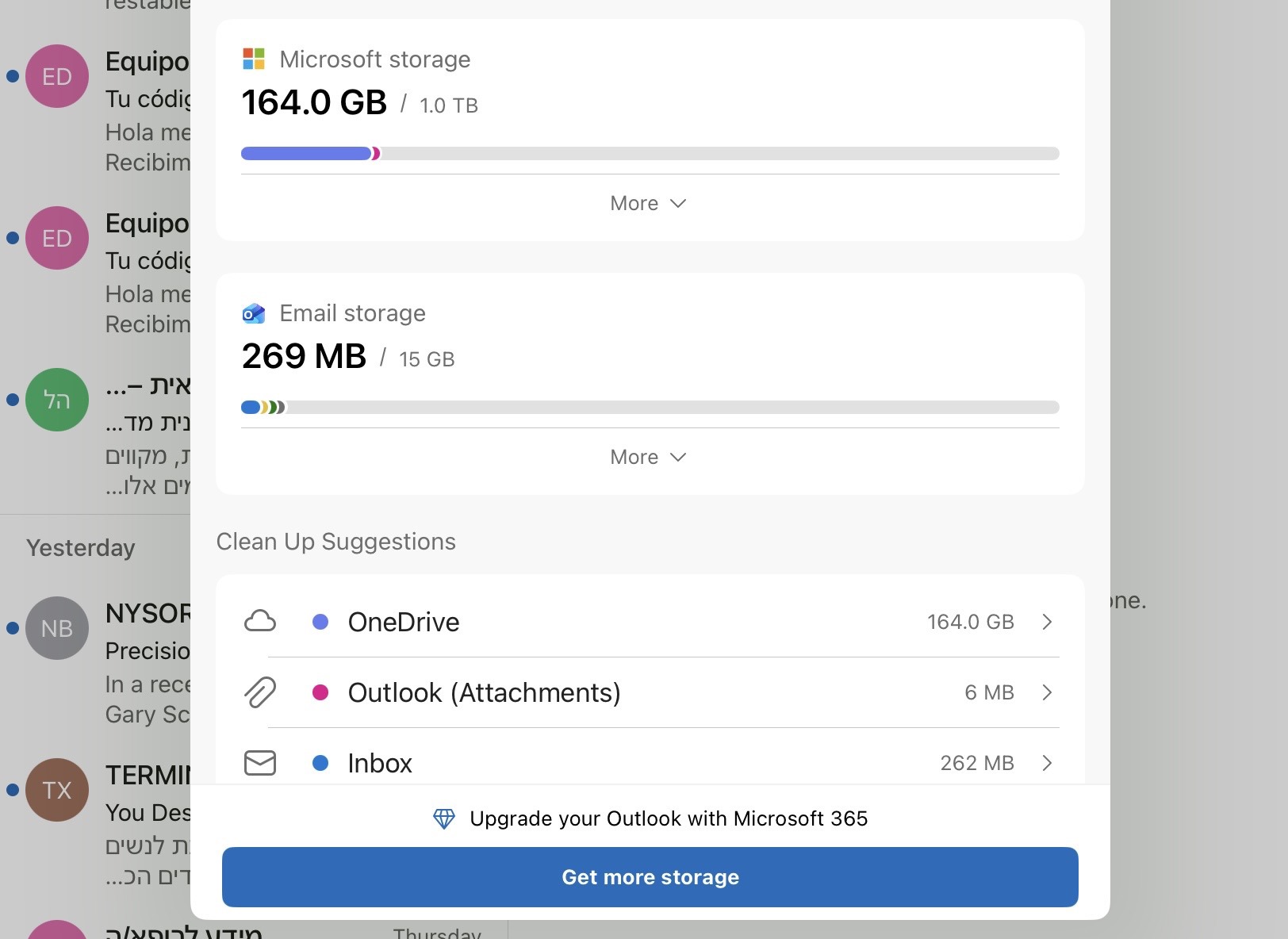Image resolution: width=1288 pixels, height=939 pixels.
Task: Click the 6 MB size value for attachments
Action: coord(989,692)
